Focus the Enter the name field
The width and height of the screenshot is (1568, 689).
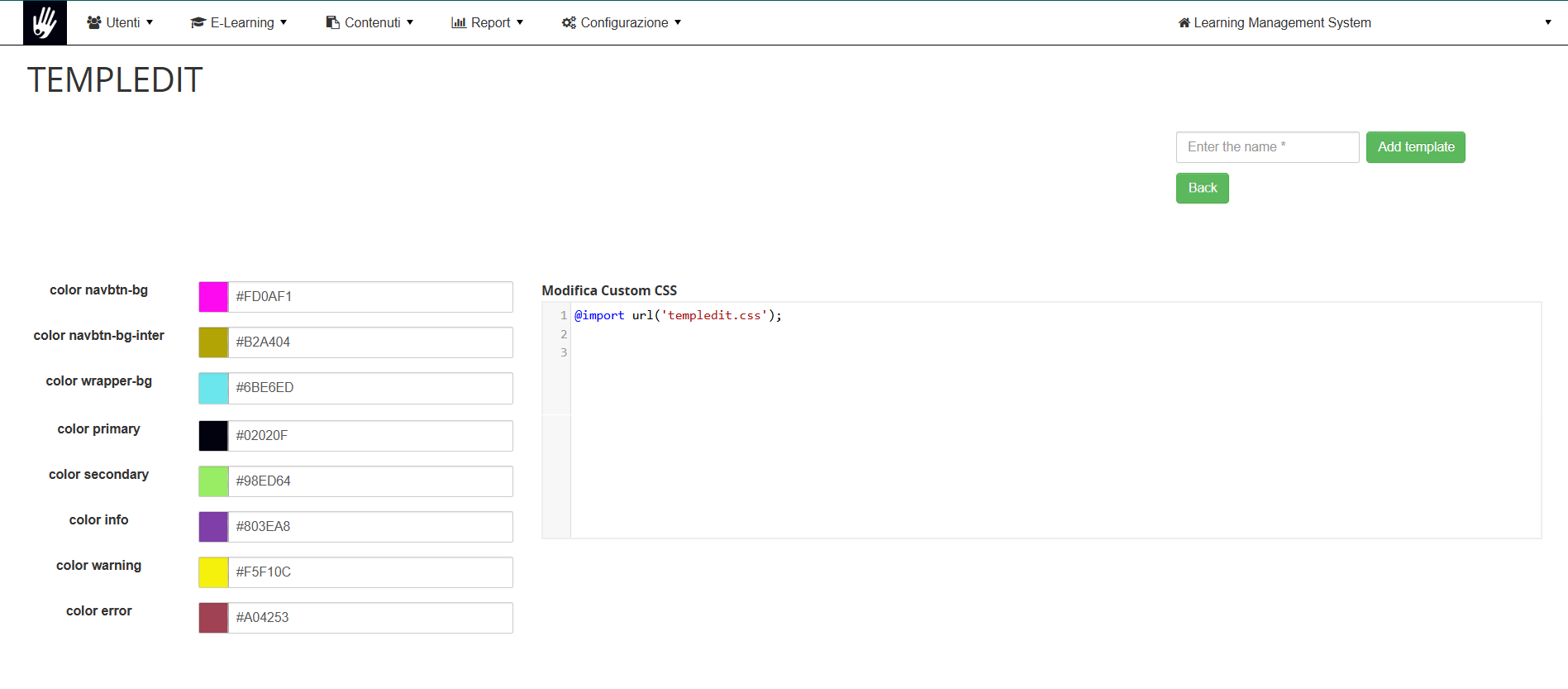point(1268,147)
